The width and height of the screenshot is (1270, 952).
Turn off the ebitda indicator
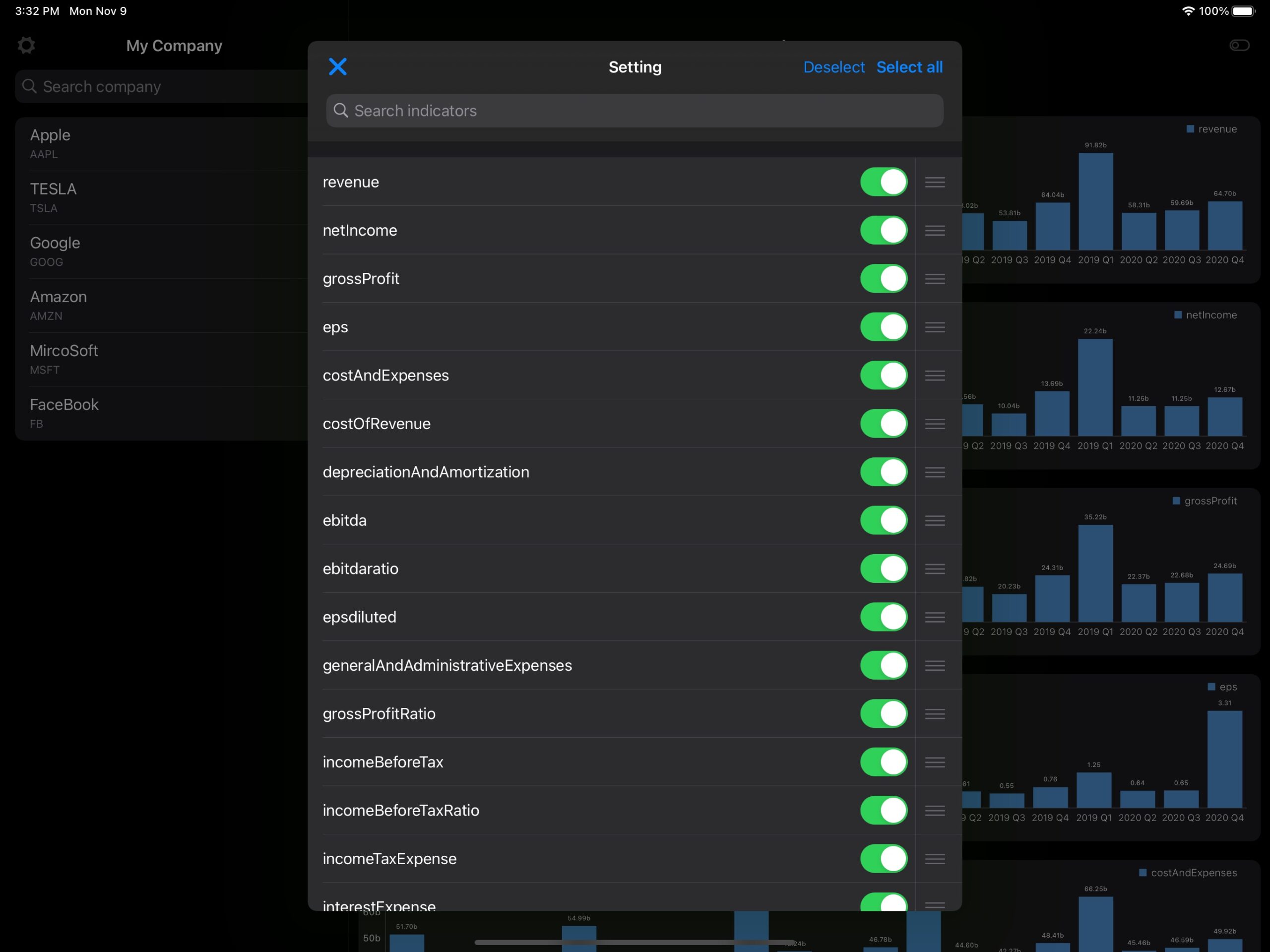884,520
